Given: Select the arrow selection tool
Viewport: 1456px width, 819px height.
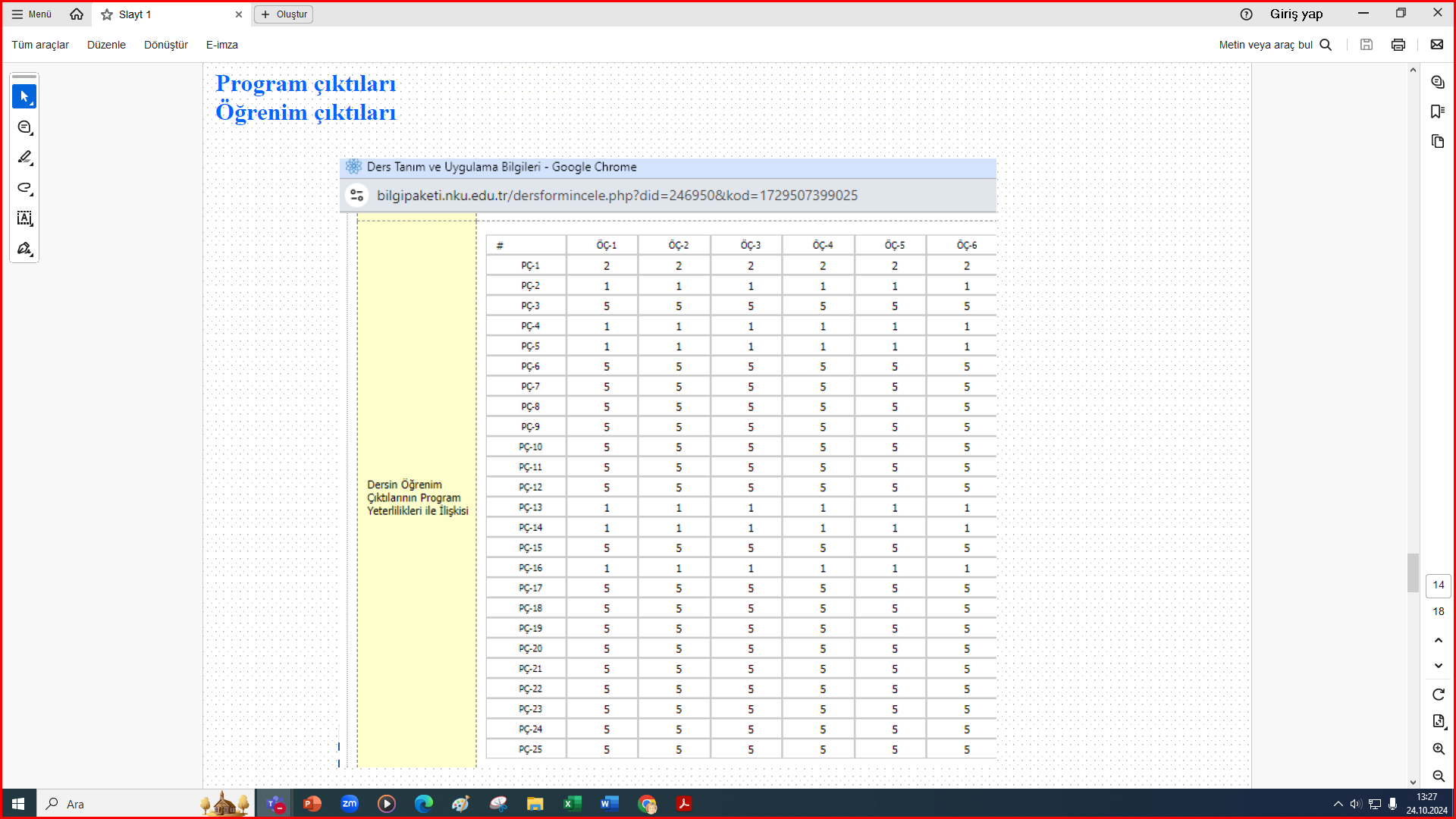Looking at the screenshot, I should [x=24, y=96].
